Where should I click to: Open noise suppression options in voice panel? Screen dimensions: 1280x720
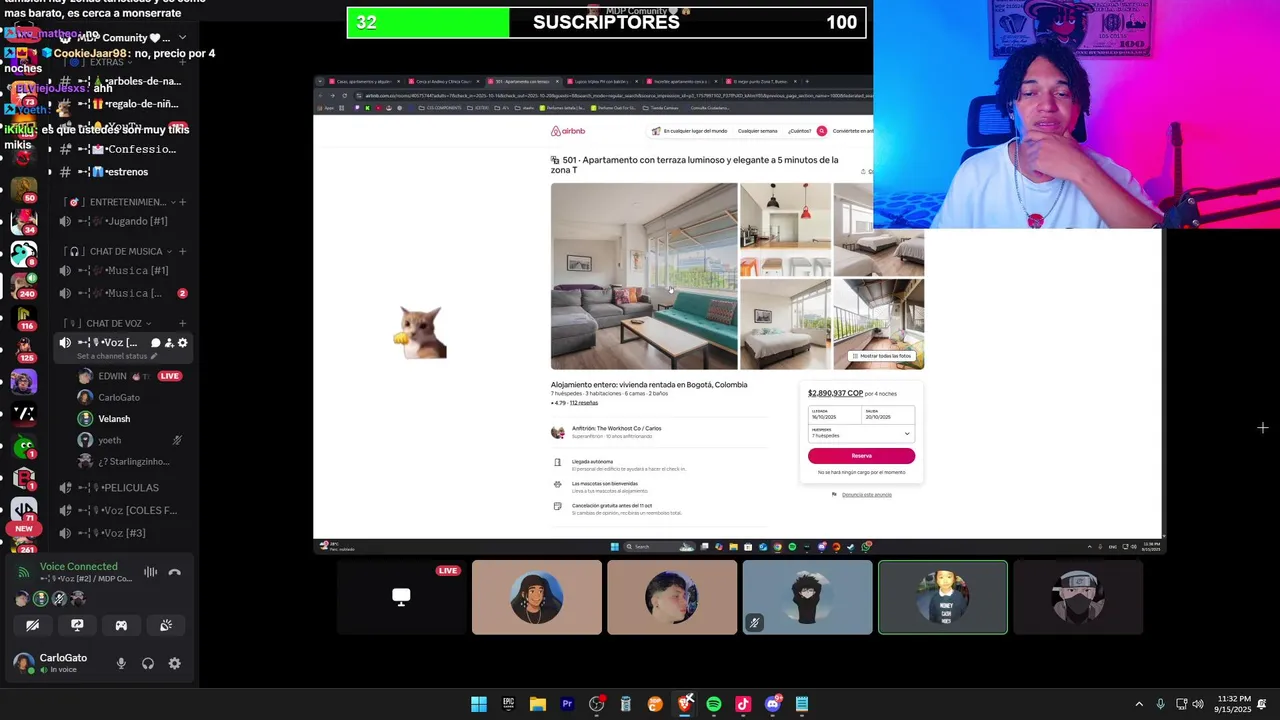(150, 572)
